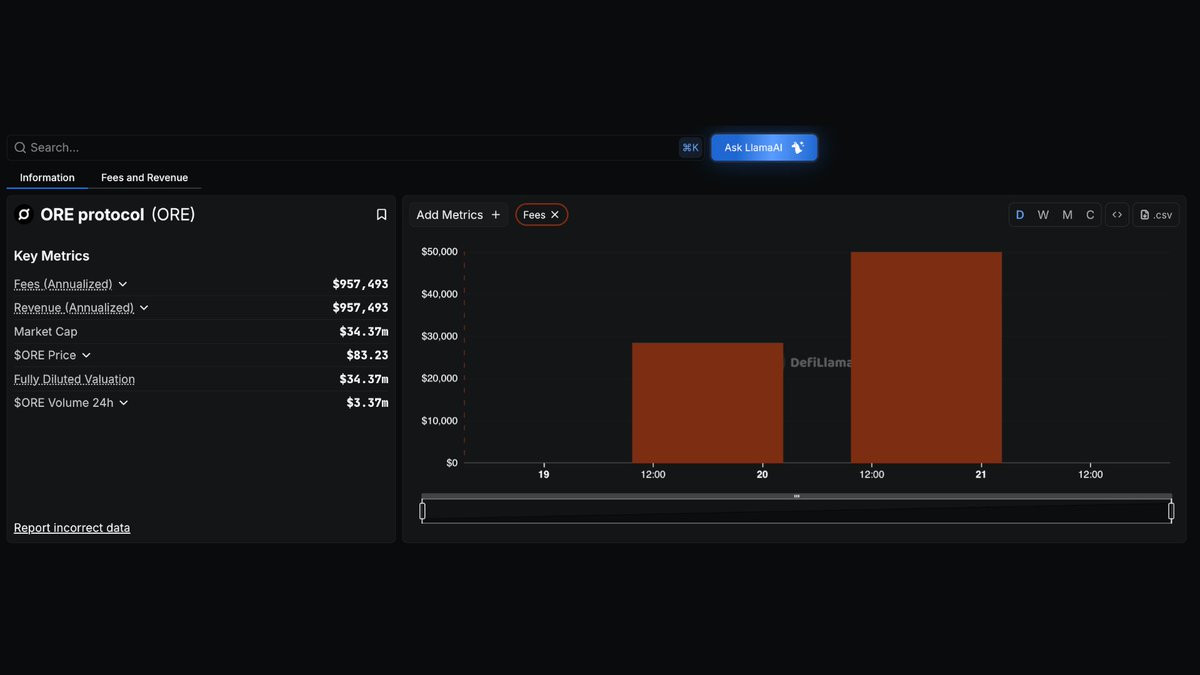Click the $957,493 Revenue (Annualized) value

(360, 308)
